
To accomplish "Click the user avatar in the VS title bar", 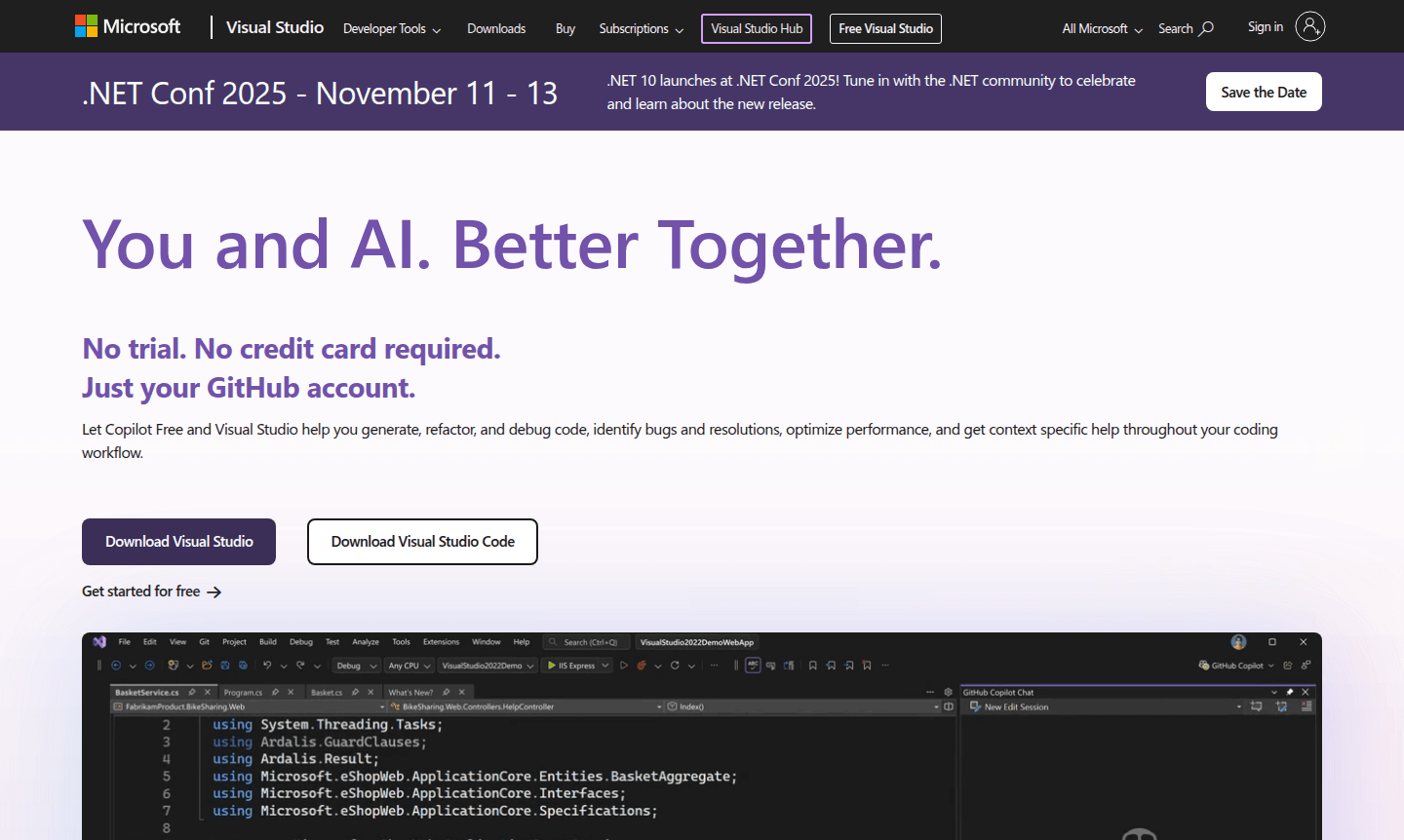I will pyautogui.click(x=1237, y=641).
